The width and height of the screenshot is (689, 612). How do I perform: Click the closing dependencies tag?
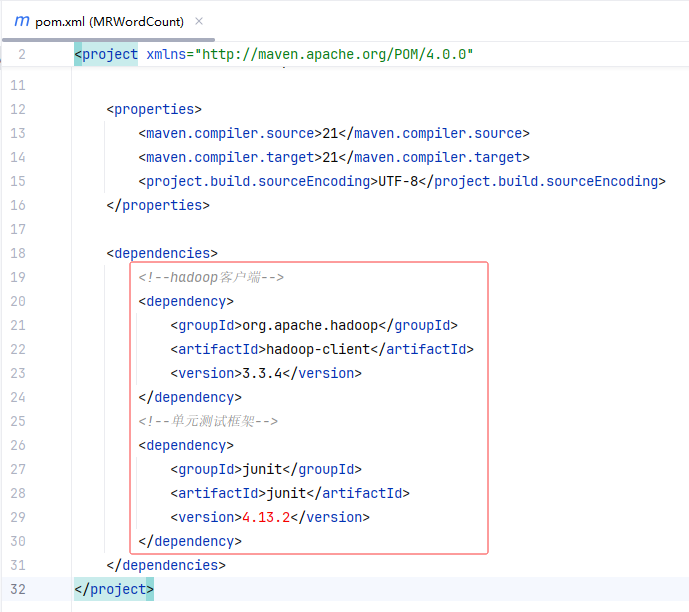tap(166, 565)
